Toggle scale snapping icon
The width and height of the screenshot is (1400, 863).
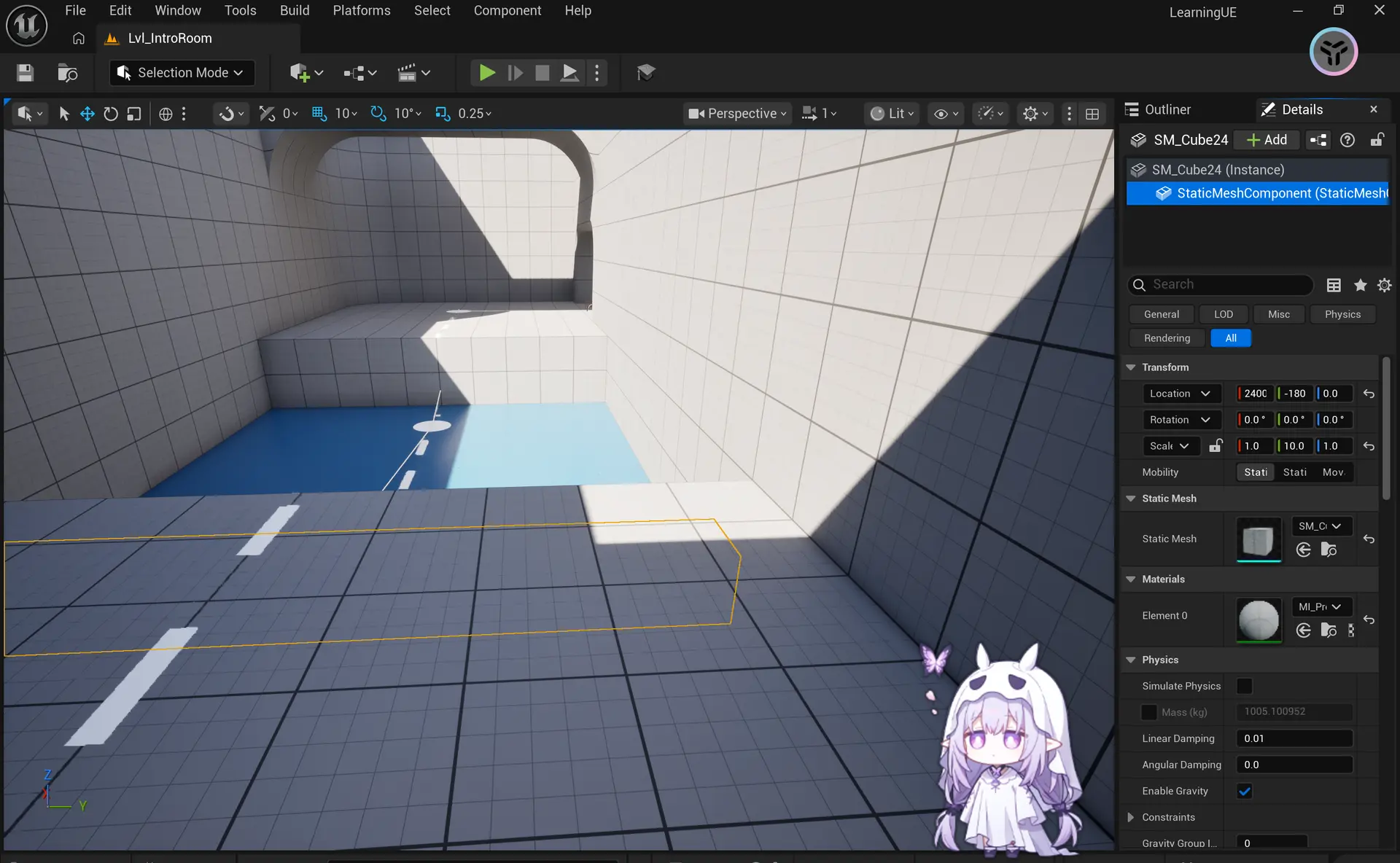click(x=442, y=114)
